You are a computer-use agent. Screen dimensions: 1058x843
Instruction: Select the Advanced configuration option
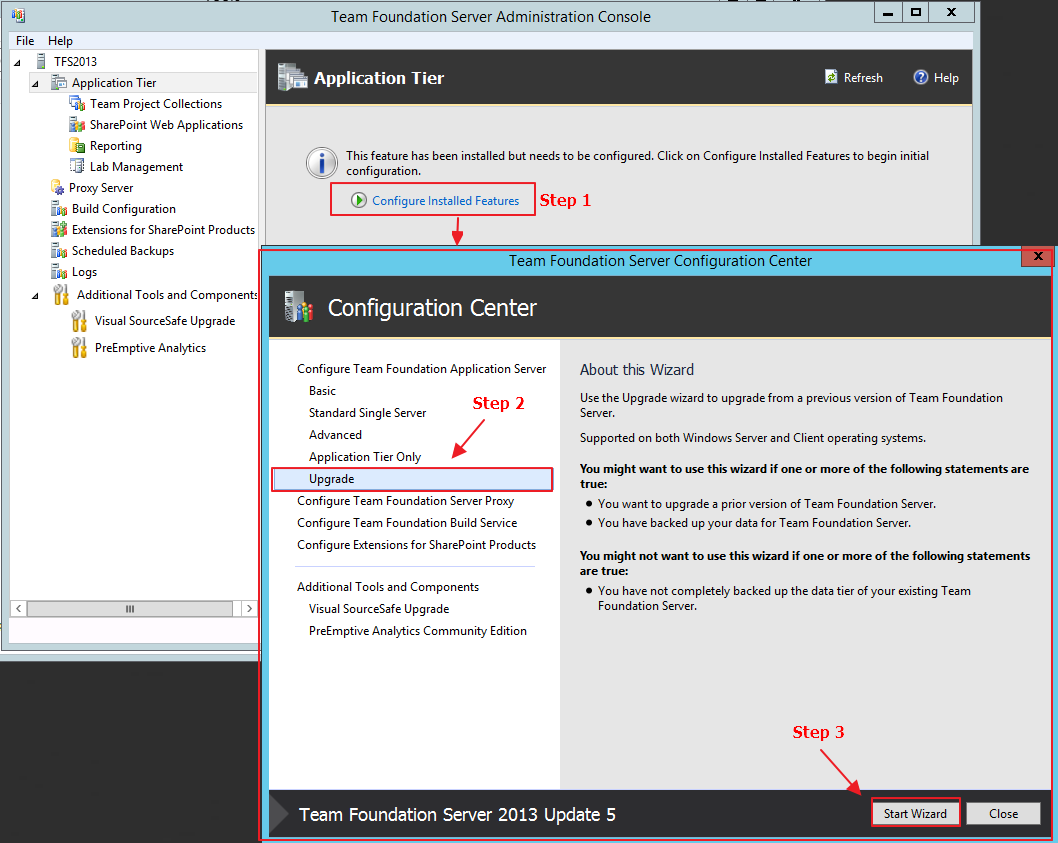(x=335, y=435)
